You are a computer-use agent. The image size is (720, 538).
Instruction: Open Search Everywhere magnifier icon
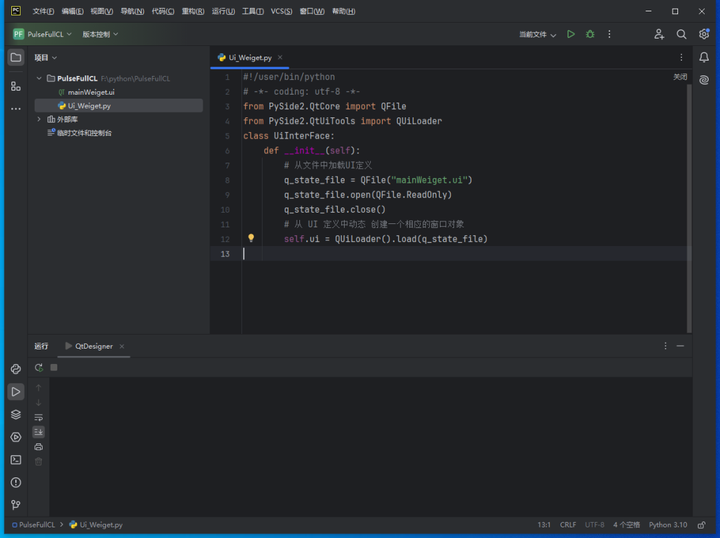[x=681, y=34]
